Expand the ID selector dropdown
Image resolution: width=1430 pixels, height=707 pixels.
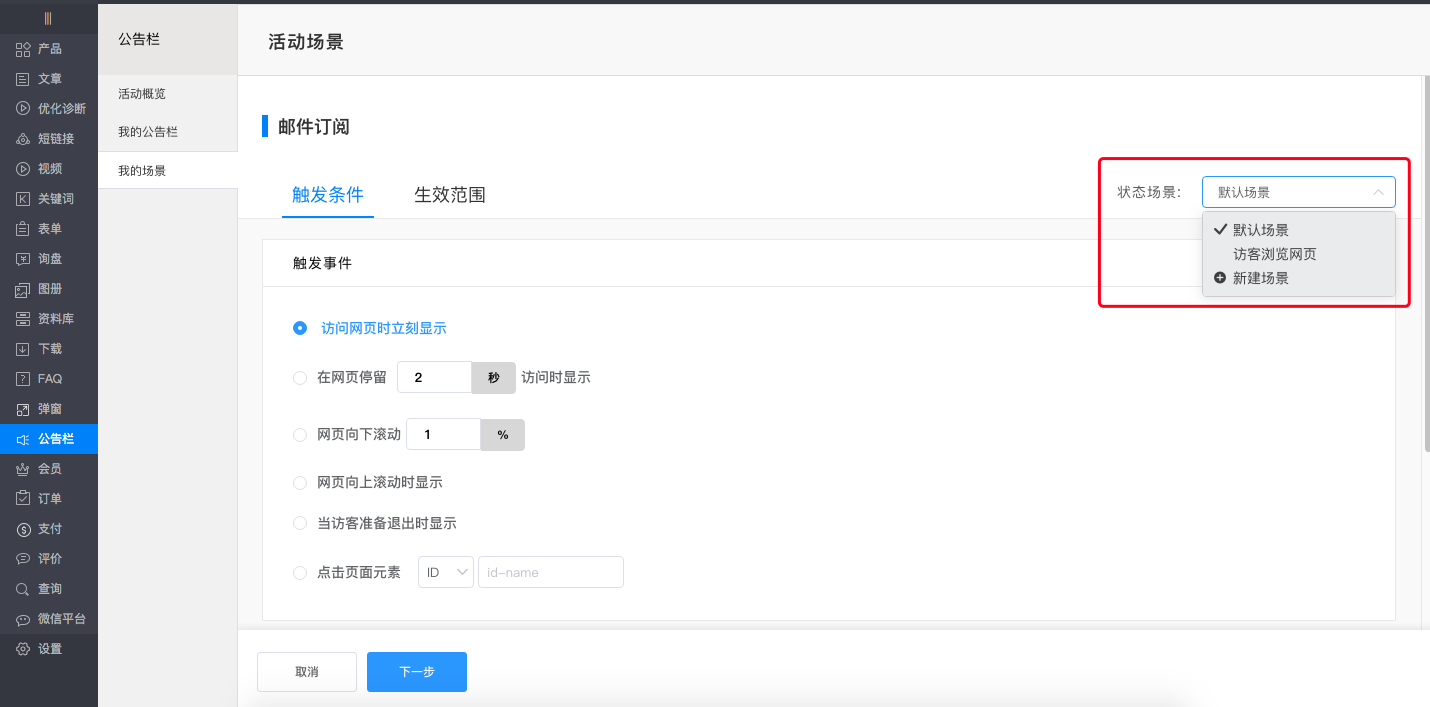click(x=445, y=571)
